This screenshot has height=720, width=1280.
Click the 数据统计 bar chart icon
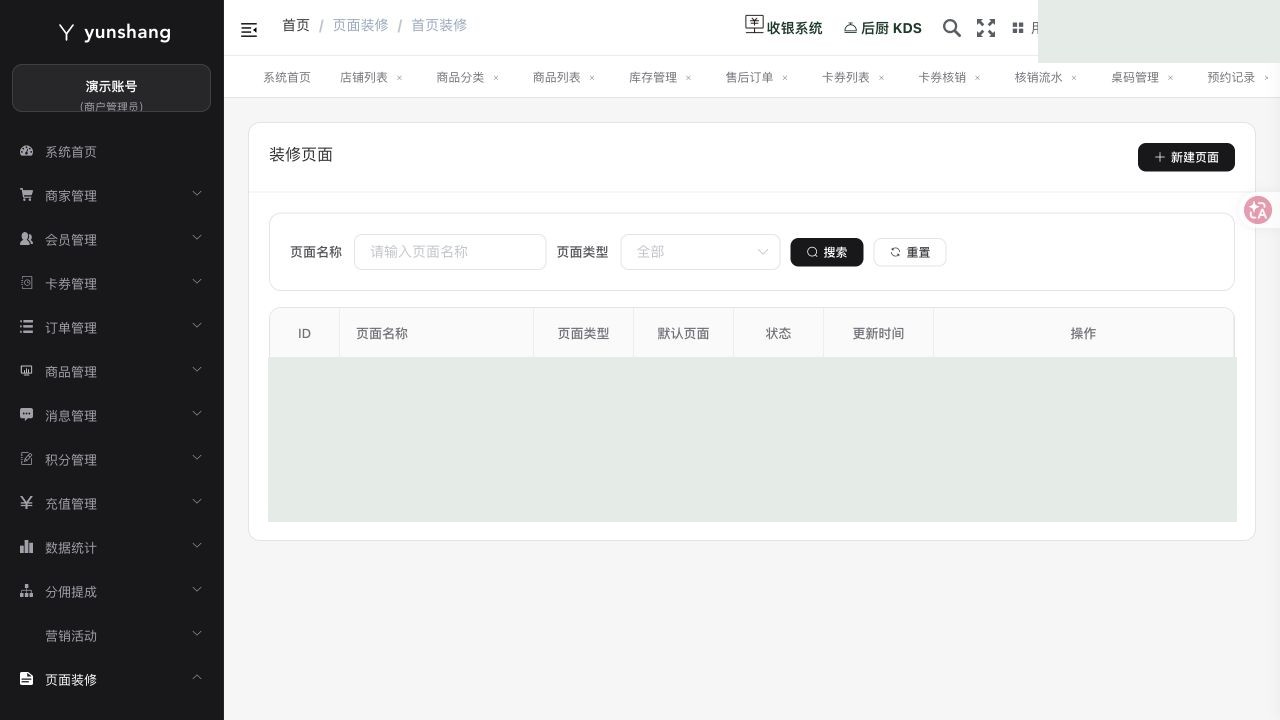27,547
